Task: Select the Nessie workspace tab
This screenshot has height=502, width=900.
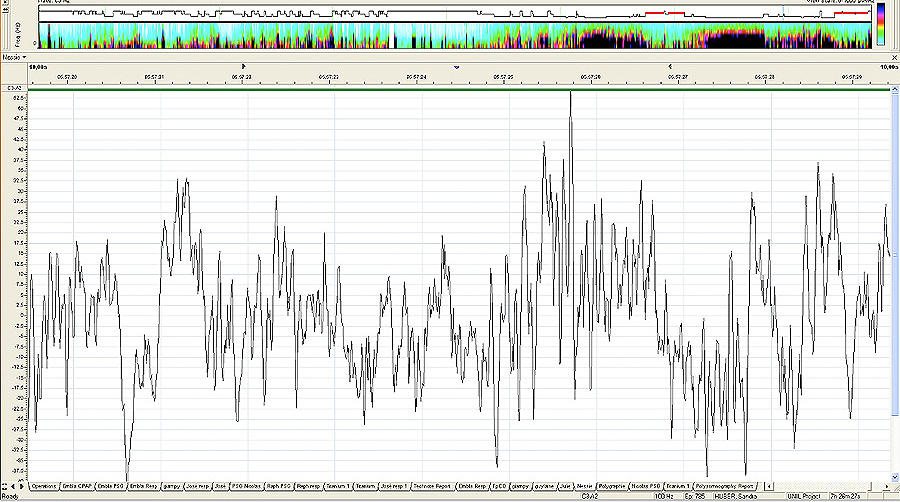Action: [585, 486]
